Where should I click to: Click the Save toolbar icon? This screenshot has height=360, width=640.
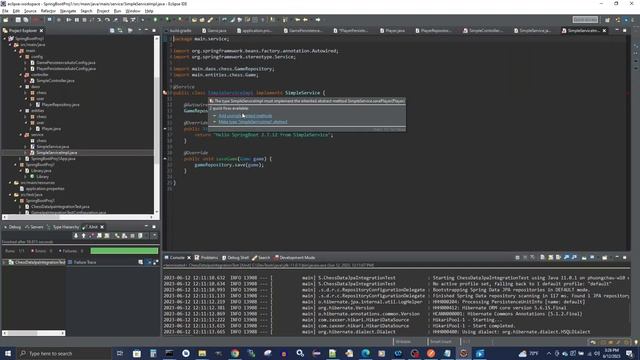[x=18, y=20]
